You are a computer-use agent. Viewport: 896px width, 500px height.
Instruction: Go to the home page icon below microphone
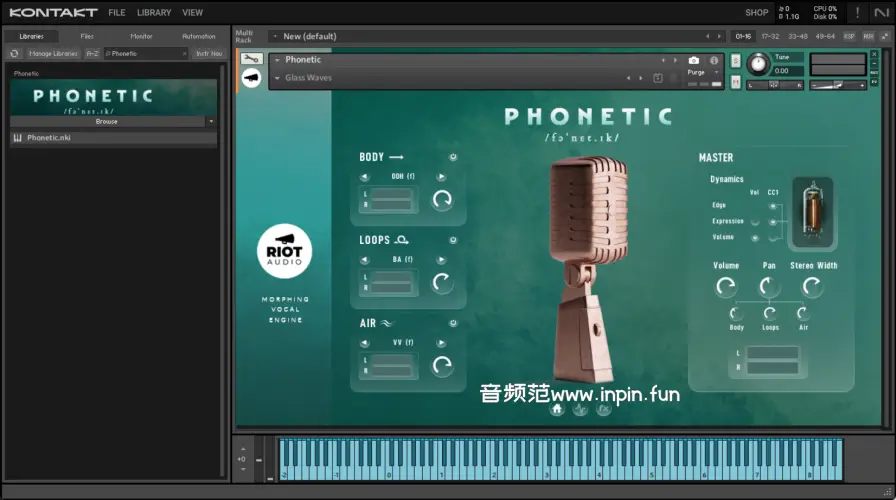click(x=557, y=409)
